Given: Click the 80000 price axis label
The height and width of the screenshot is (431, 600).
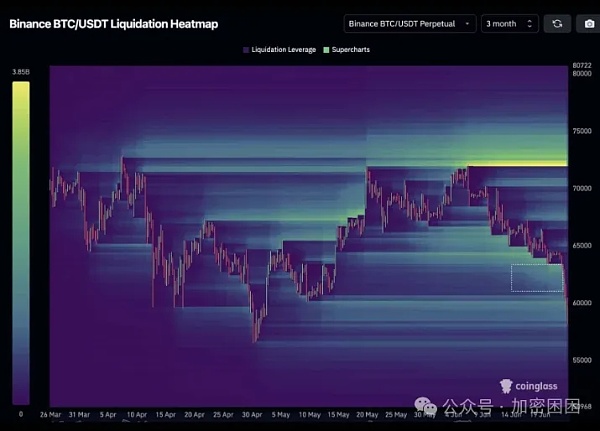Looking at the screenshot, I should tap(582, 73).
